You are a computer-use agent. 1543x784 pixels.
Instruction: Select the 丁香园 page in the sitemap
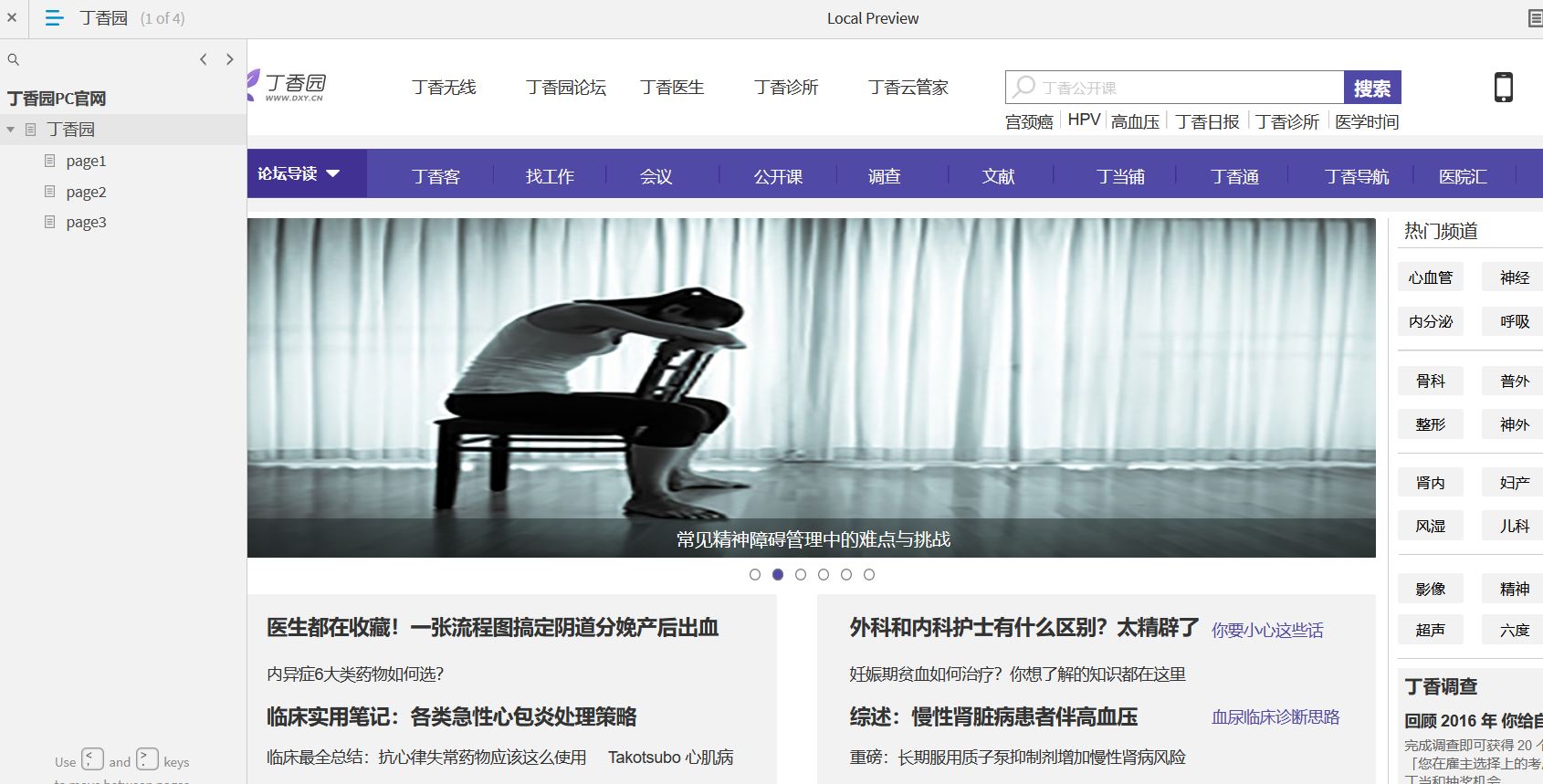[70, 130]
